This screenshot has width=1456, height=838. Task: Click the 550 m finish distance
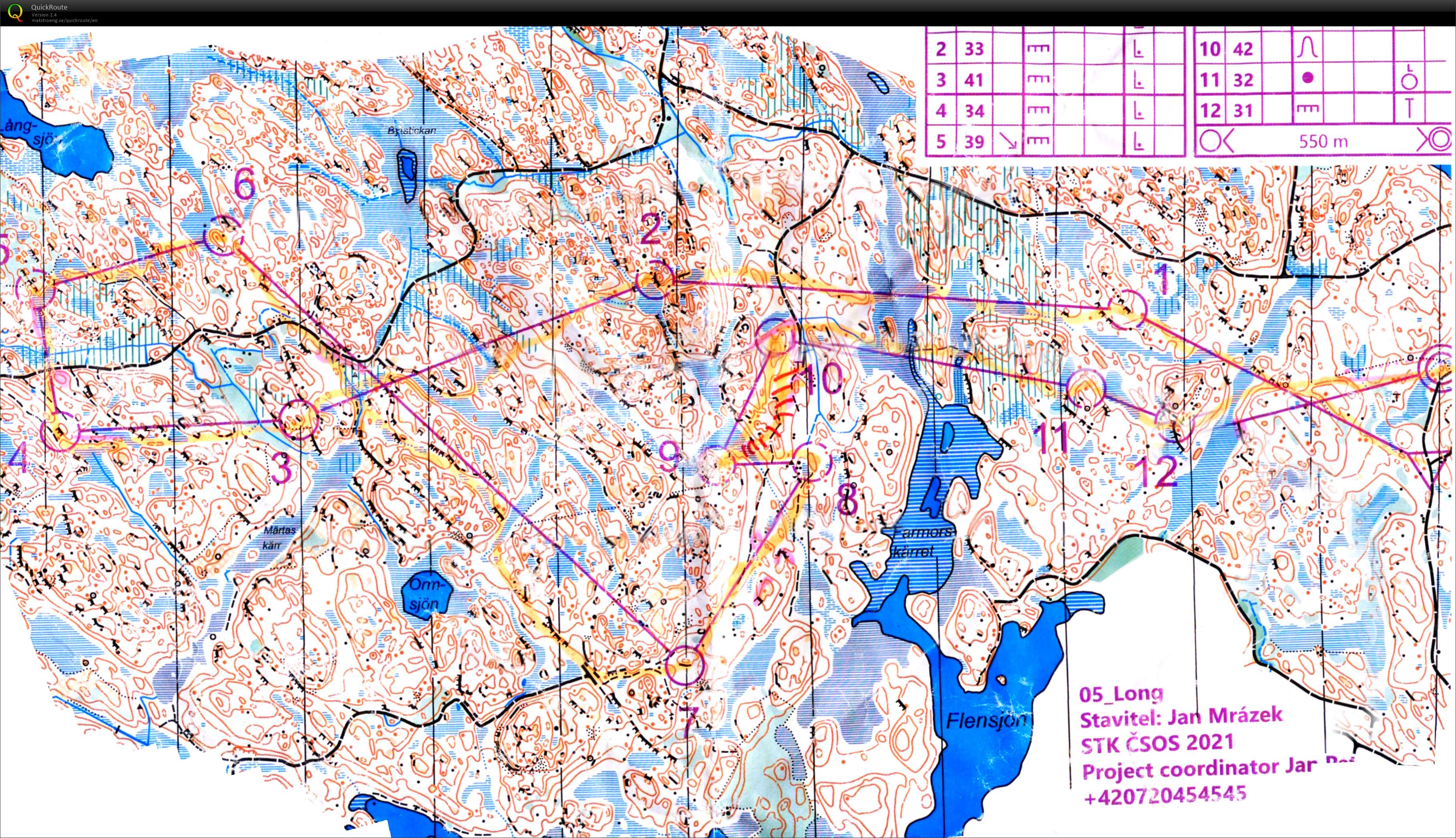pos(1324,141)
